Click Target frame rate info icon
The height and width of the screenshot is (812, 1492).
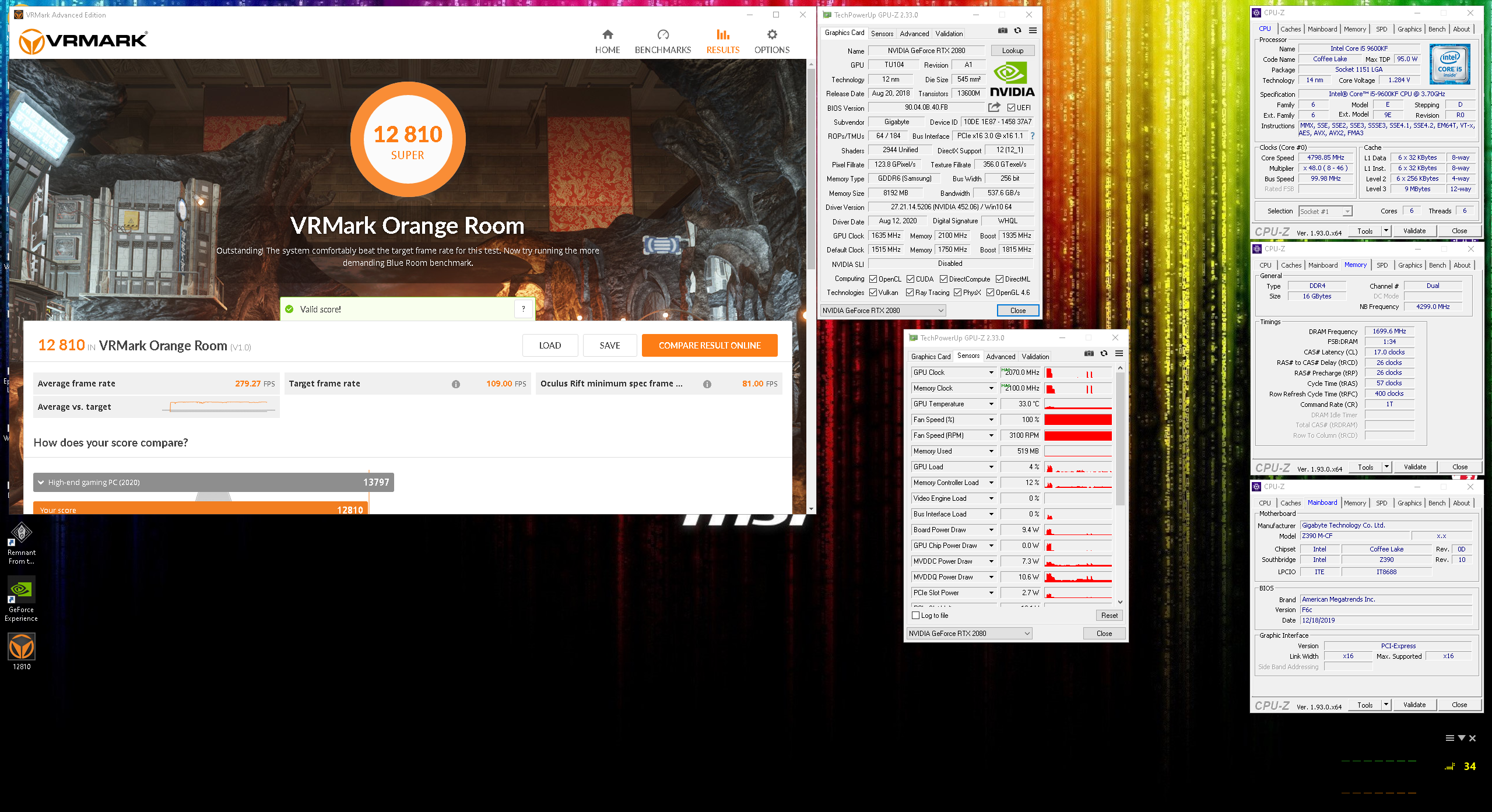[456, 384]
